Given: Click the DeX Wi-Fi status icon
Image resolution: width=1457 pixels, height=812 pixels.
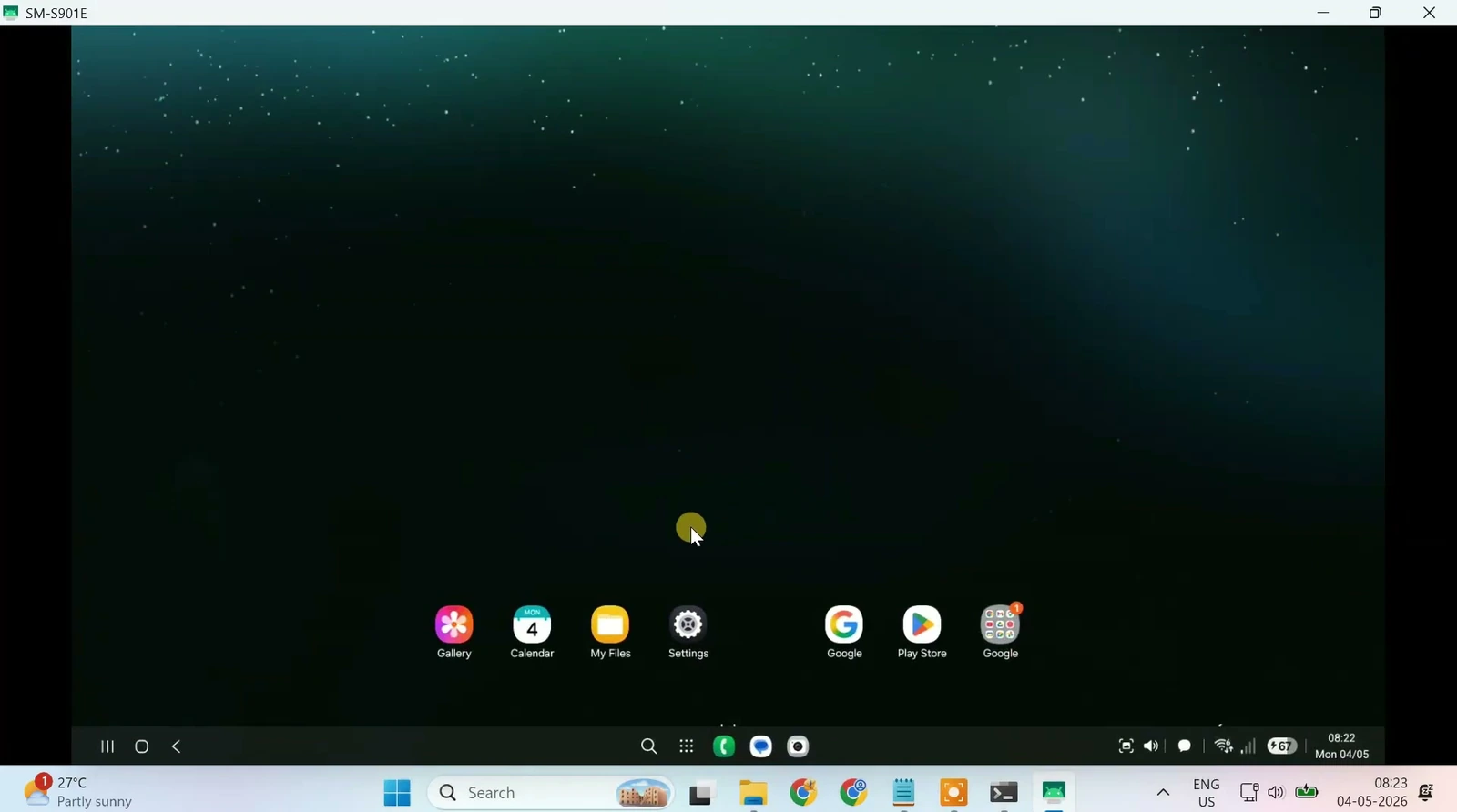Looking at the screenshot, I should tap(1224, 746).
